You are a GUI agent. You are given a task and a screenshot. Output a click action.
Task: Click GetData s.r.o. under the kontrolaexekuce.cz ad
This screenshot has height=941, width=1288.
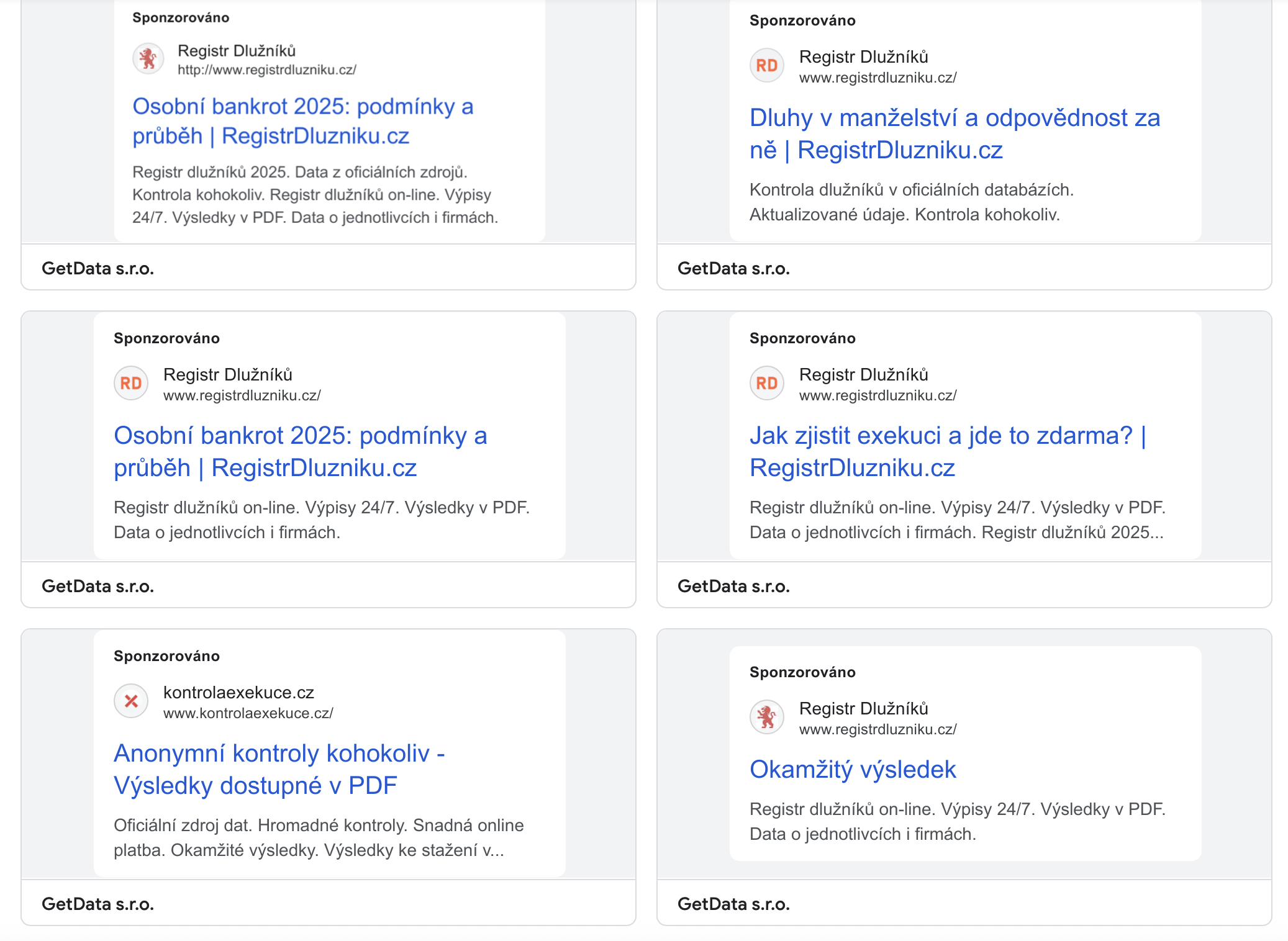pyautogui.click(x=98, y=904)
